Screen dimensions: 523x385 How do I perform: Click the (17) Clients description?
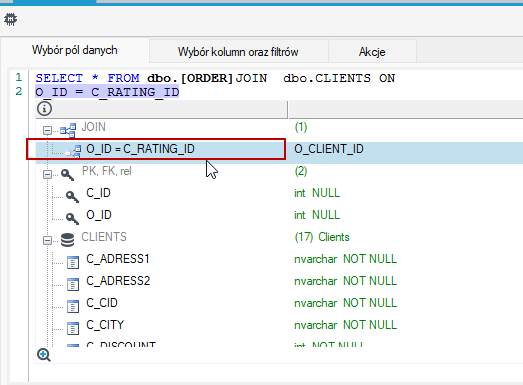[322, 237]
